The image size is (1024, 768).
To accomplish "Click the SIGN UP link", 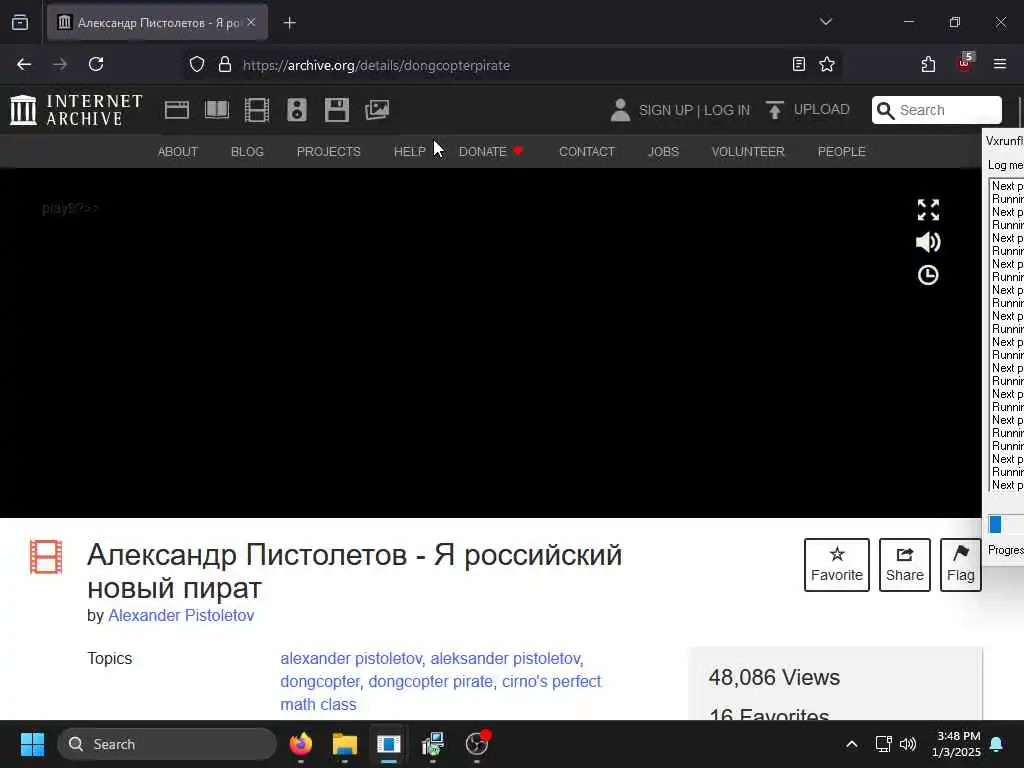I will [665, 110].
